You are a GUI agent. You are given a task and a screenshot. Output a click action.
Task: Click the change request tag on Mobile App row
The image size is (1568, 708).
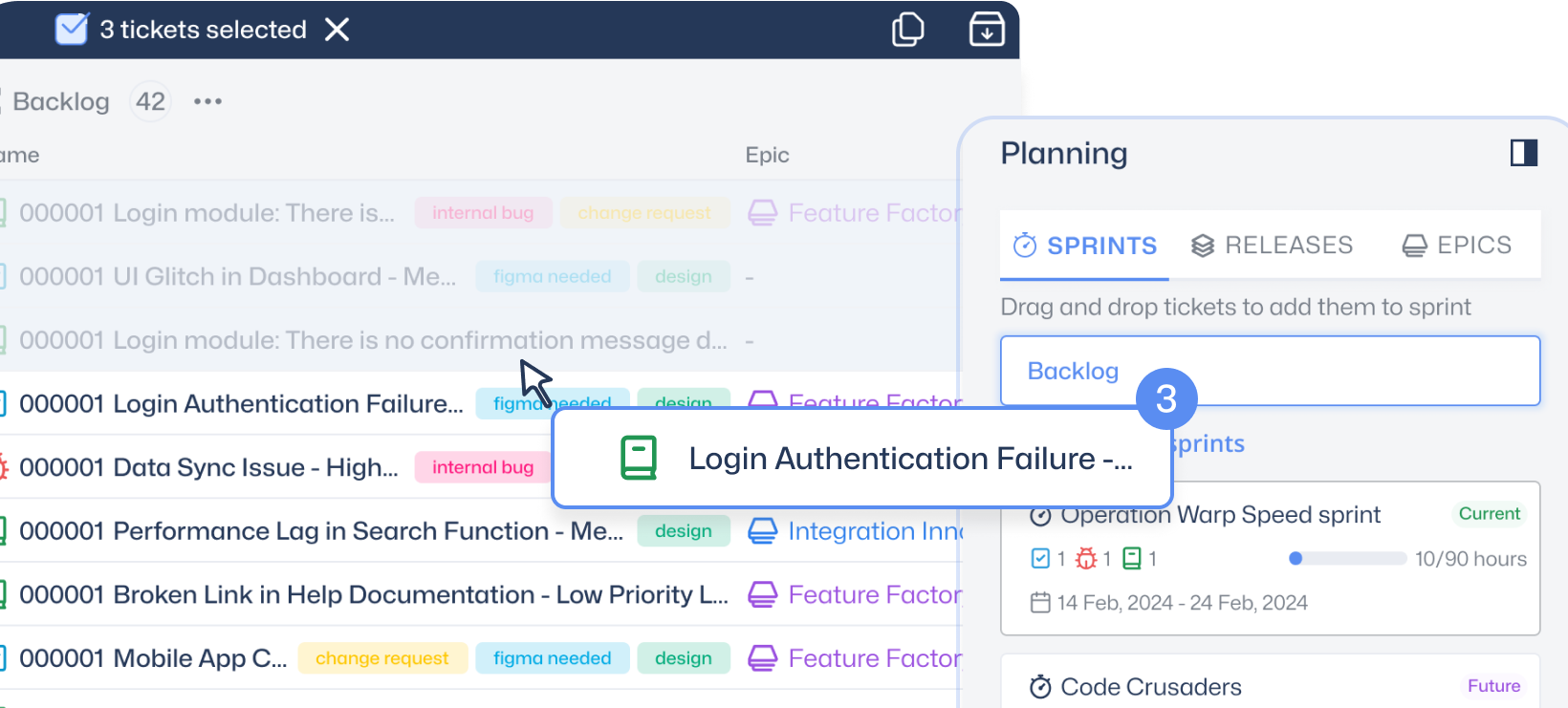coord(382,658)
